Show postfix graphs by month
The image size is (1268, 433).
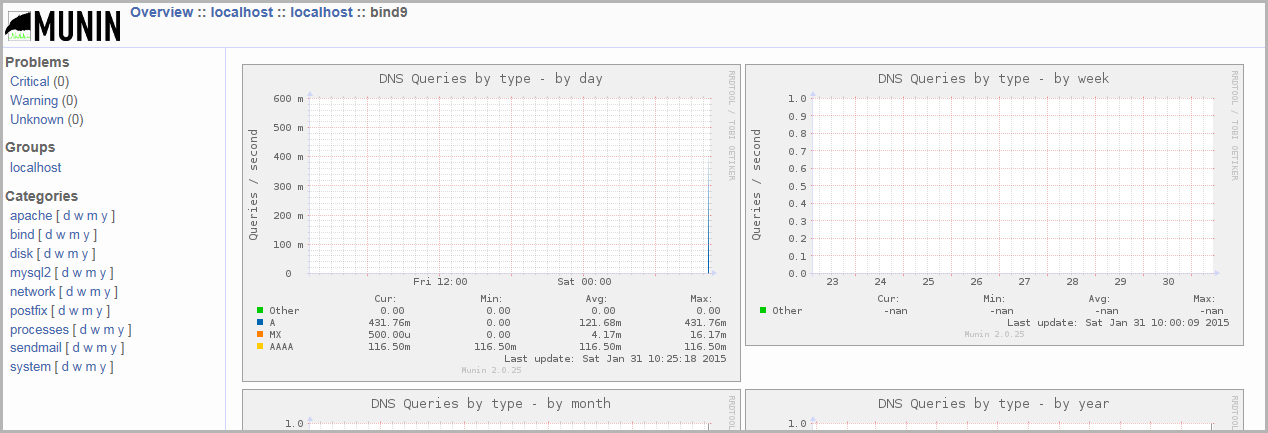point(85,311)
